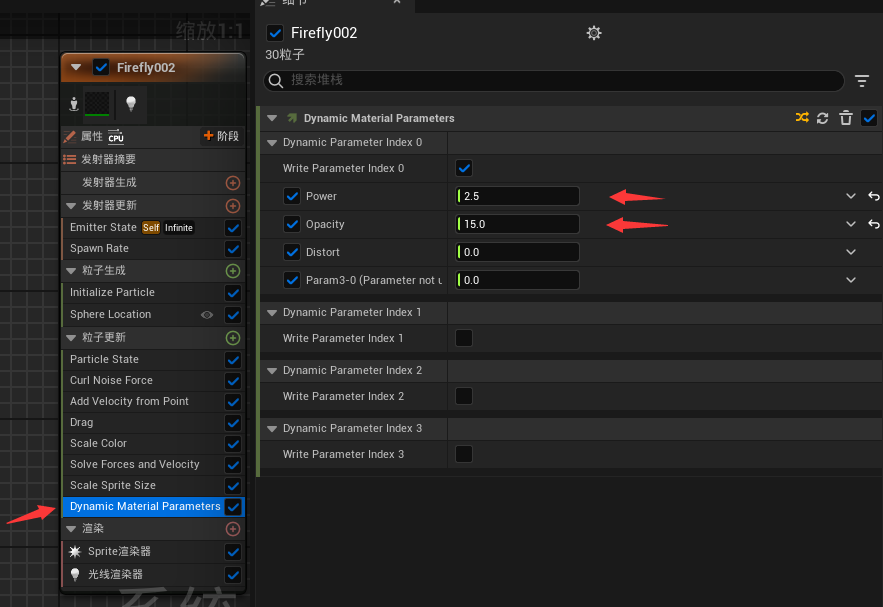Collapse Dynamic Parameter Index 2
The image size is (883, 607).
(x=272, y=371)
